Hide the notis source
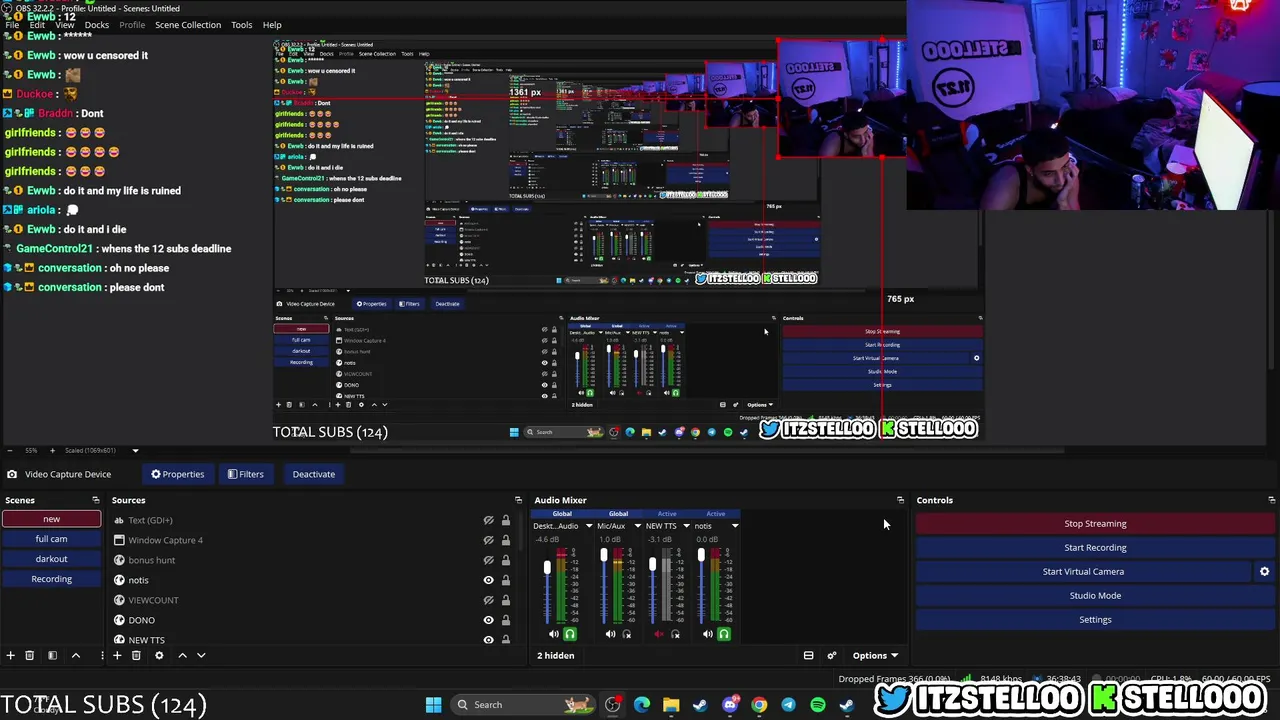 (489, 580)
